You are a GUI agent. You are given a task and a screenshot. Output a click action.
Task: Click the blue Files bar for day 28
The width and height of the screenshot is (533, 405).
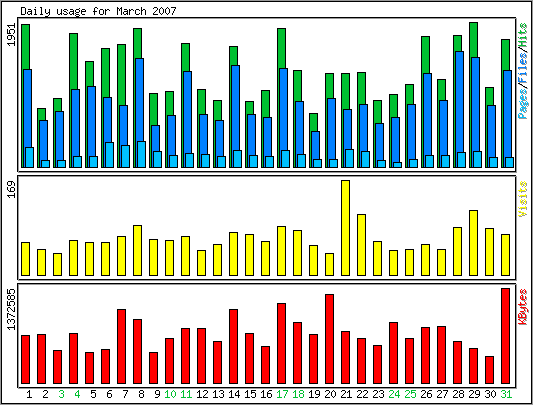click(459, 102)
